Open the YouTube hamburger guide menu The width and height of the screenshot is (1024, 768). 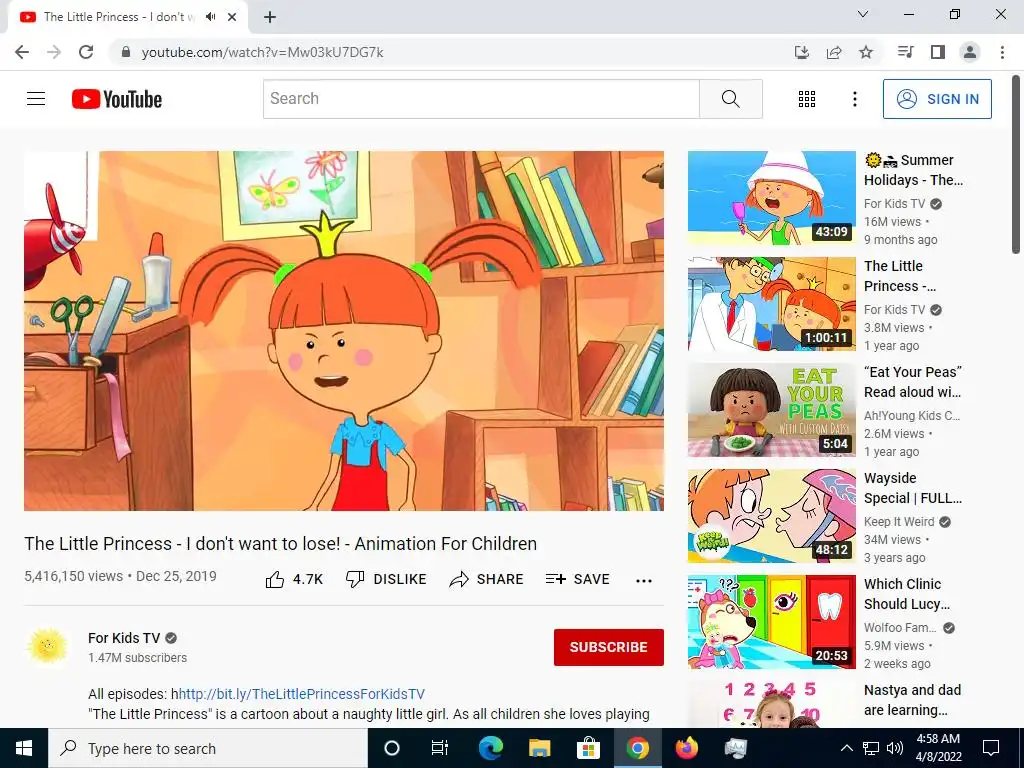pyautogui.click(x=36, y=99)
